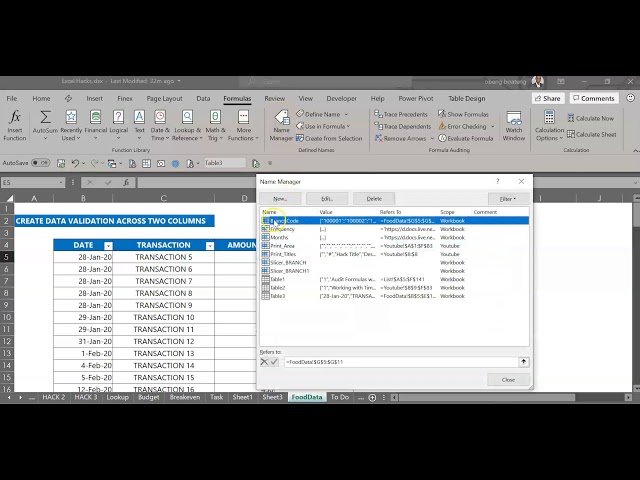Open Math & Trig functions
Viewport: 640px width, 480px height.
(215, 126)
